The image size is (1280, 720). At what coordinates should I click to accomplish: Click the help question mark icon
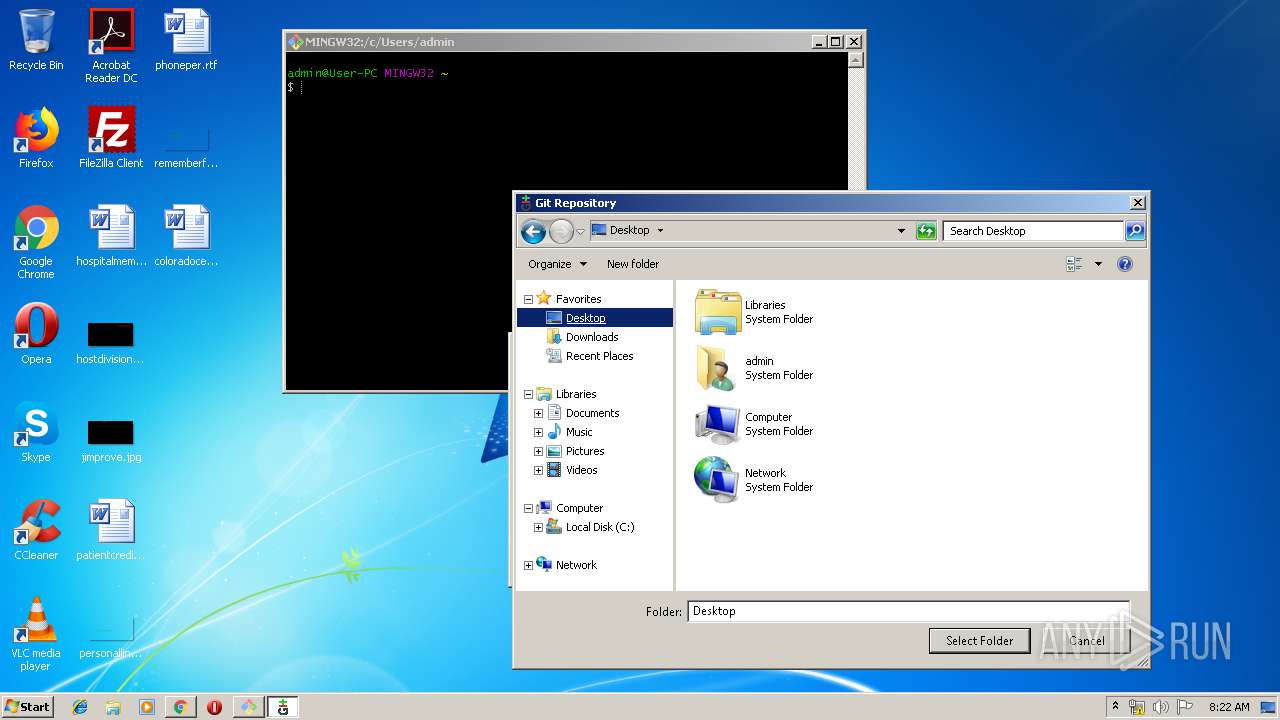[1125, 264]
